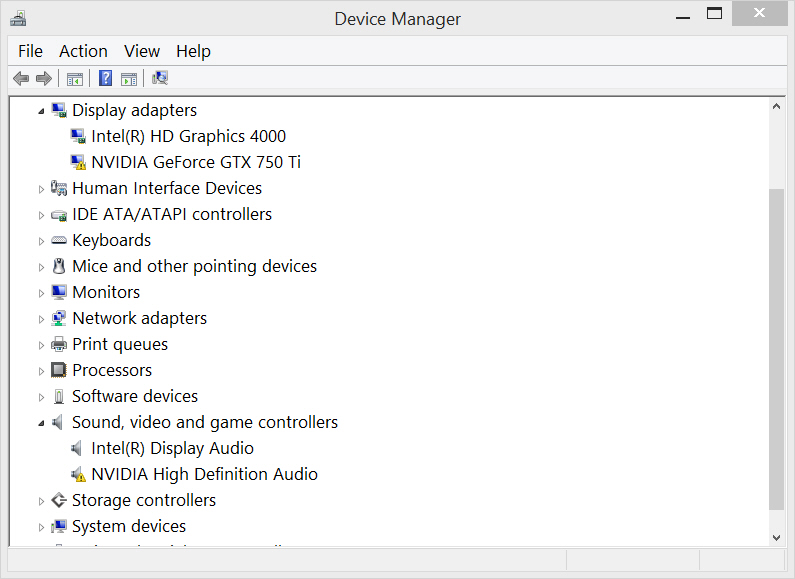Viewport: 795px width, 579px height.
Task: Expand the Software devices node
Action: [41, 397]
